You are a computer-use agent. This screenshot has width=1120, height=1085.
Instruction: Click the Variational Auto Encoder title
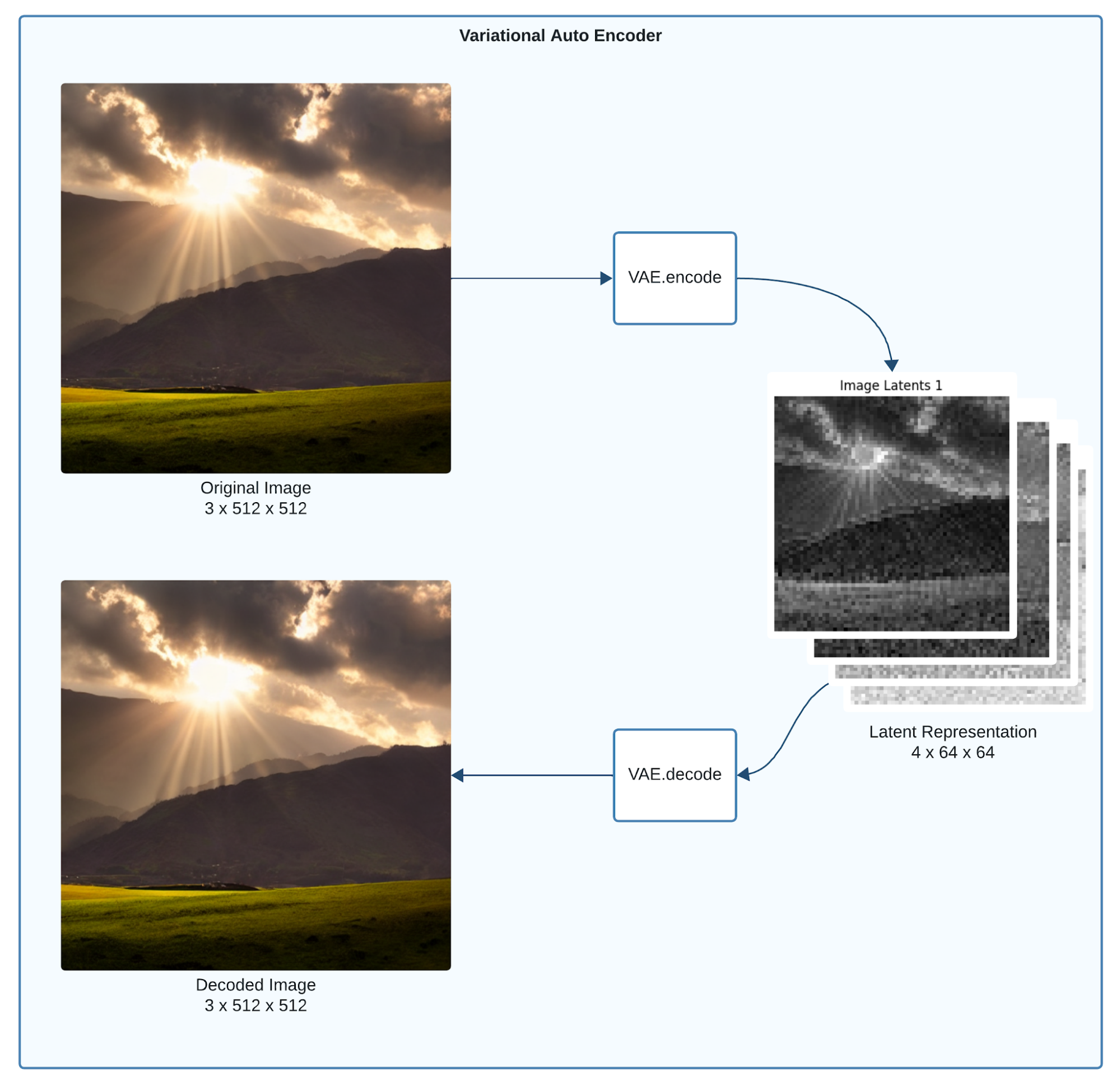(560, 30)
